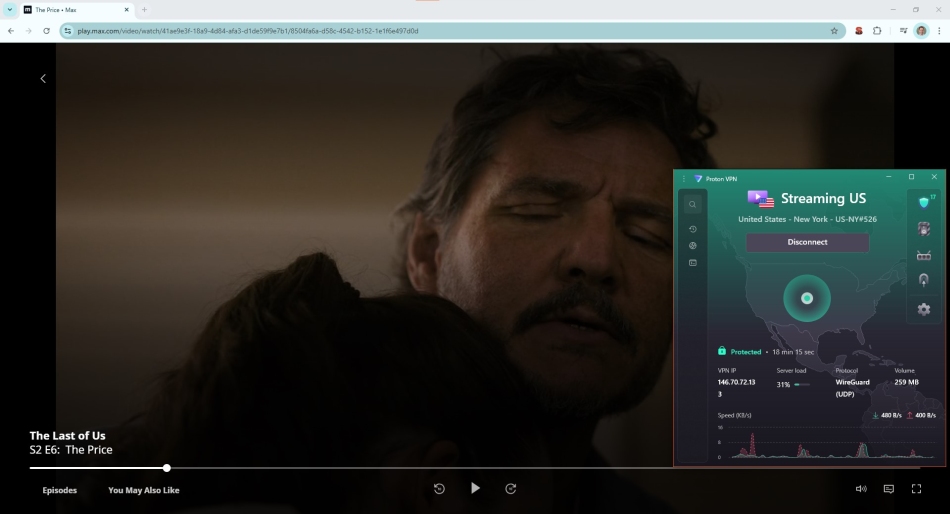Click the Proton VPN logo in title bar
Image resolution: width=950 pixels, height=514 pixels.
pos(698,179)
